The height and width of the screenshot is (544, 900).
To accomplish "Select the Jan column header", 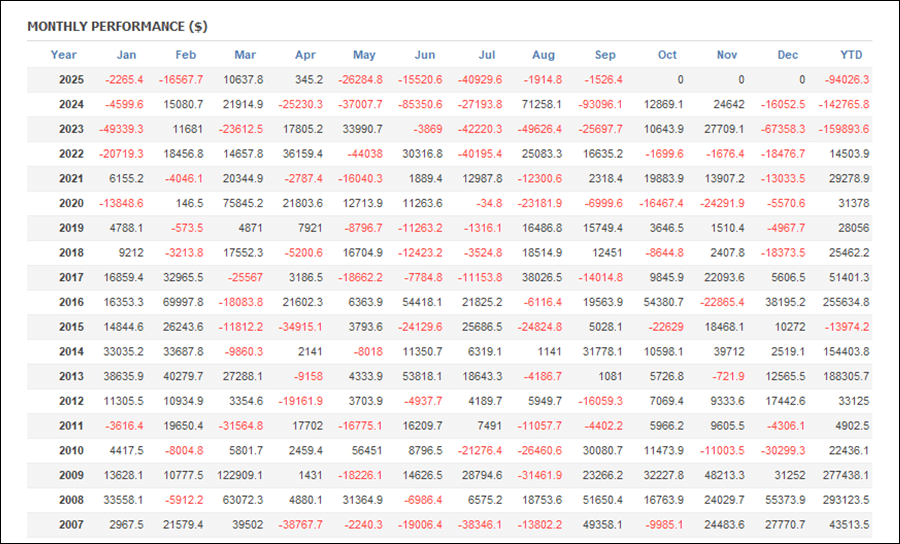I will (x=127, y=55).
